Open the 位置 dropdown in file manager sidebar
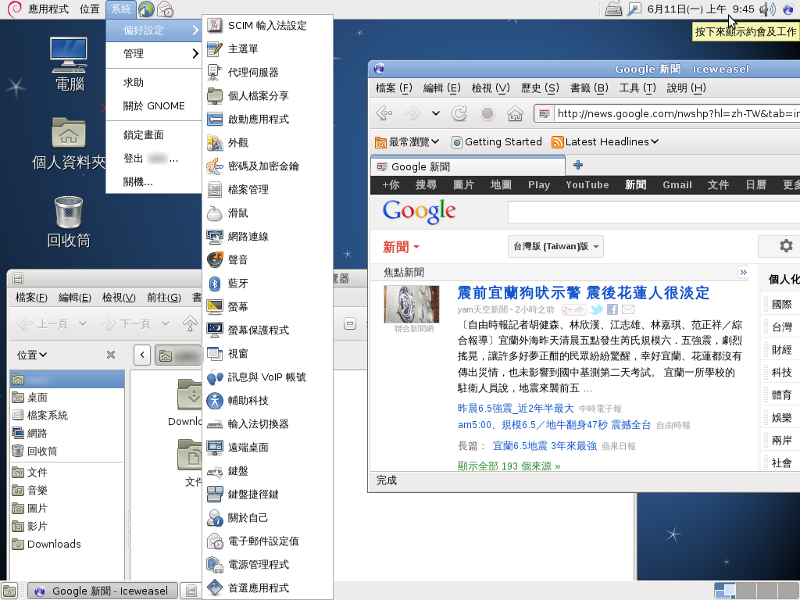Image resolution: width=800 pixels, height=600 pixels. pos(32,355)
